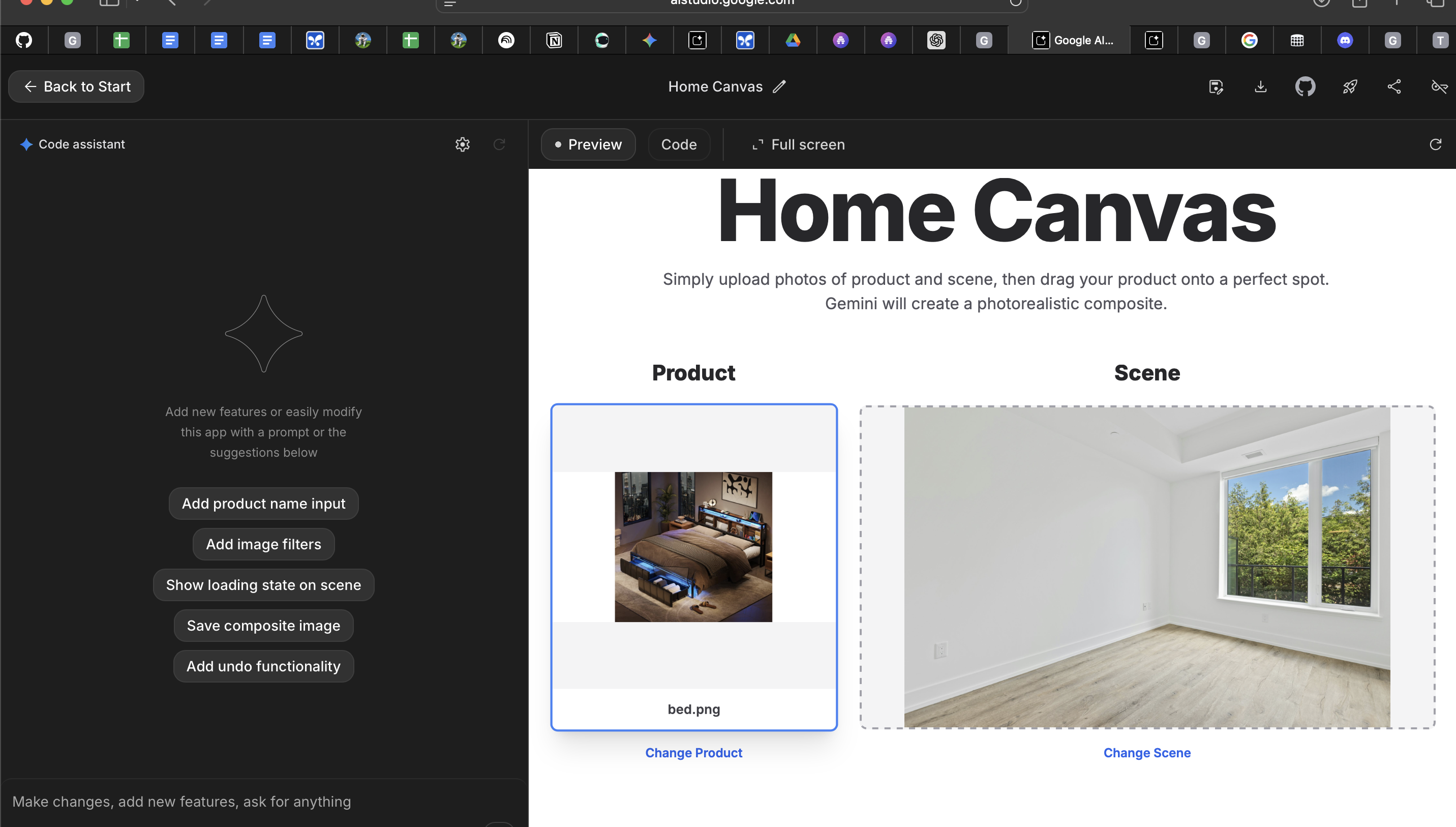Rename Home Canvas using the pencil icon
This screenshot has height=827, width=1456.
(x=779, y=86)
